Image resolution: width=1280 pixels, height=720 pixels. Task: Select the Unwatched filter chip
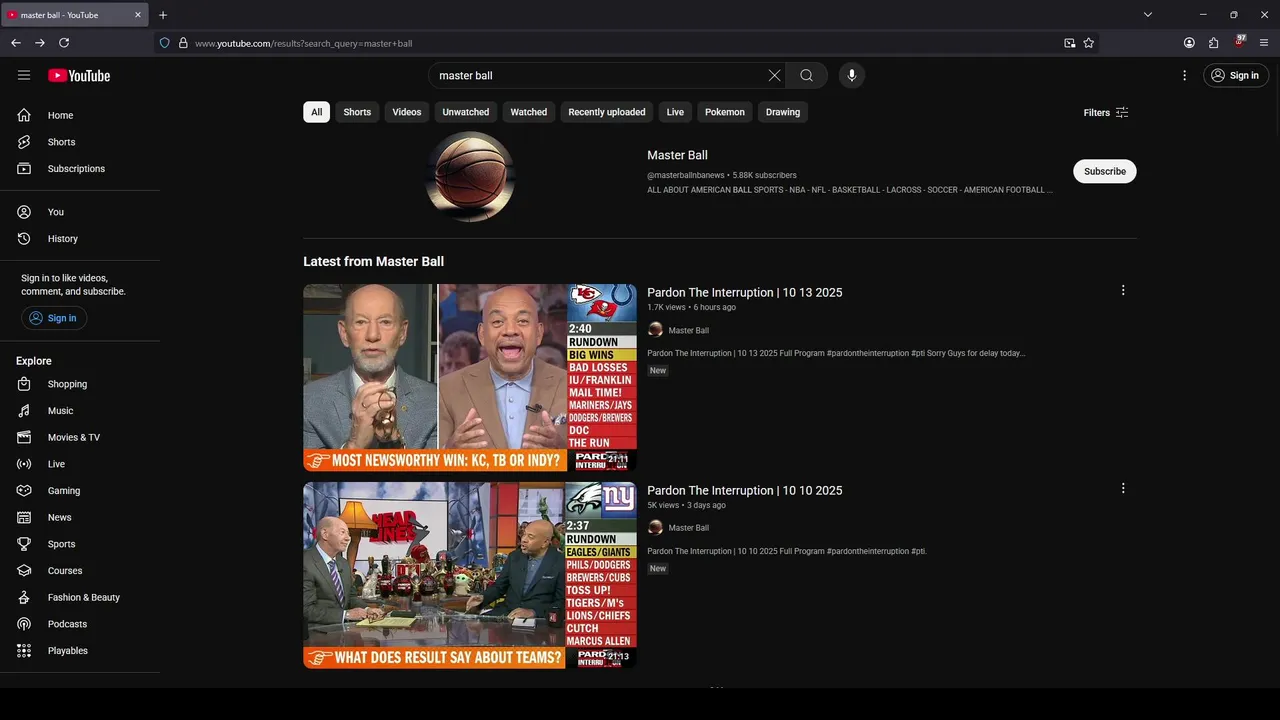point(466,112)
